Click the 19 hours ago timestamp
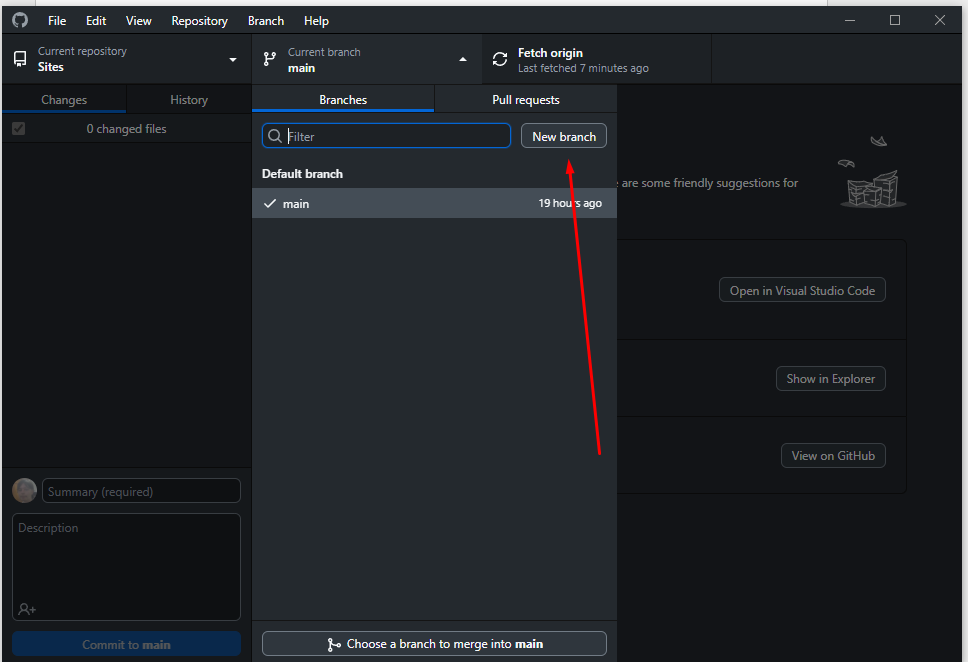 pyautogui.click(x=570, y=203)
